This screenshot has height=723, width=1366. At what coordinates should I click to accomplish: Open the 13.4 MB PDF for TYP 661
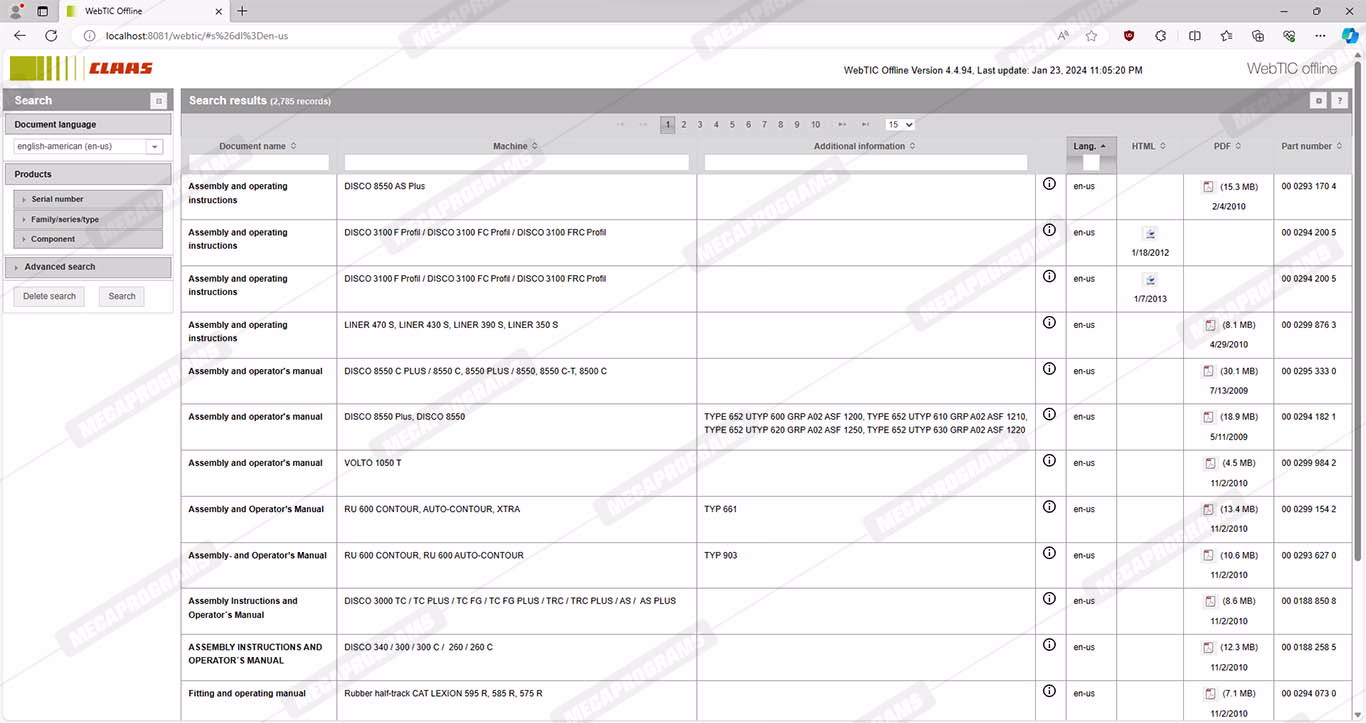[x=1209, y=509]
